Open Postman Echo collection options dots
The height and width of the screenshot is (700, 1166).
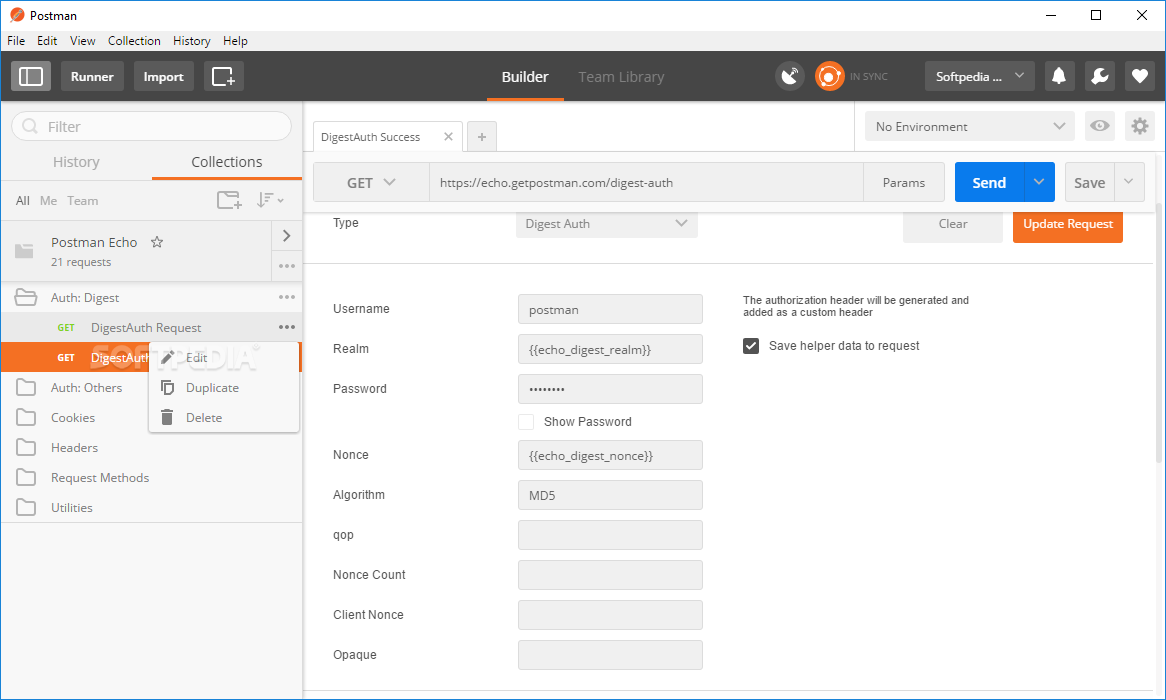(287, 266)
